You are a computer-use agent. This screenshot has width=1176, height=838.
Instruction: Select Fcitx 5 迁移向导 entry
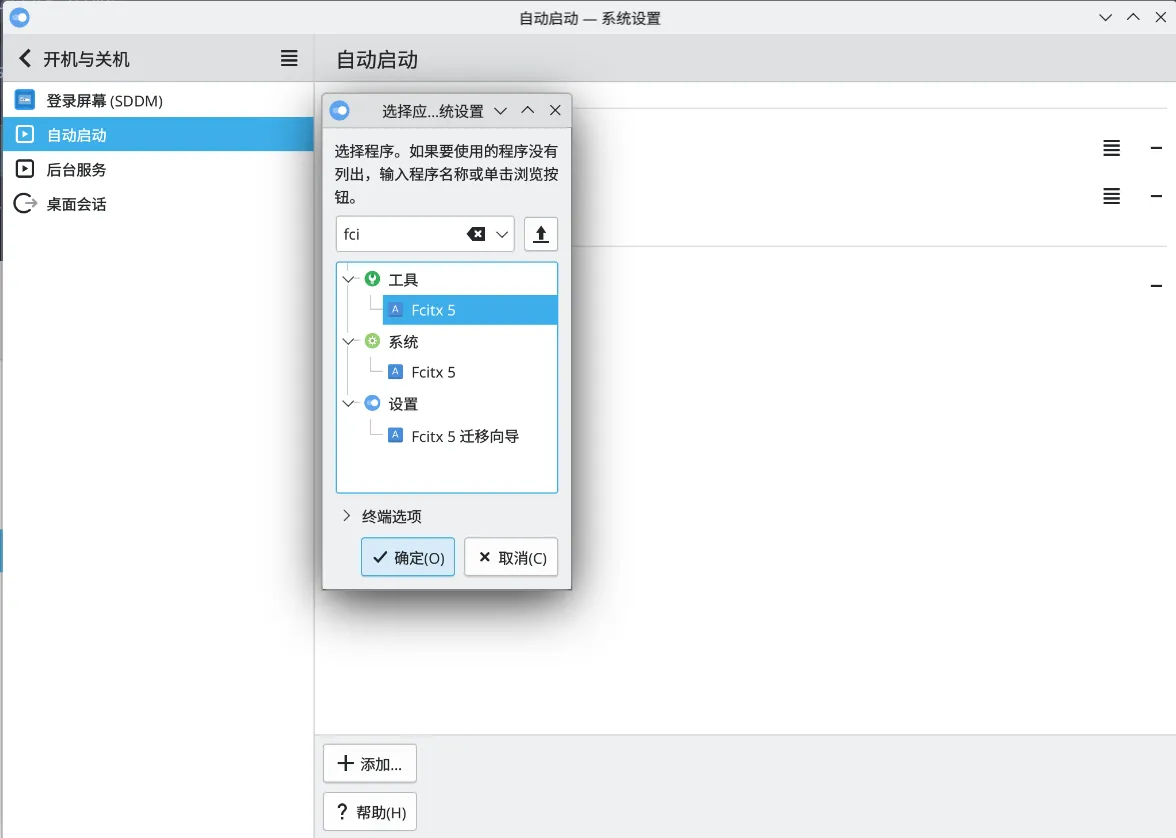tap(464, 436)
